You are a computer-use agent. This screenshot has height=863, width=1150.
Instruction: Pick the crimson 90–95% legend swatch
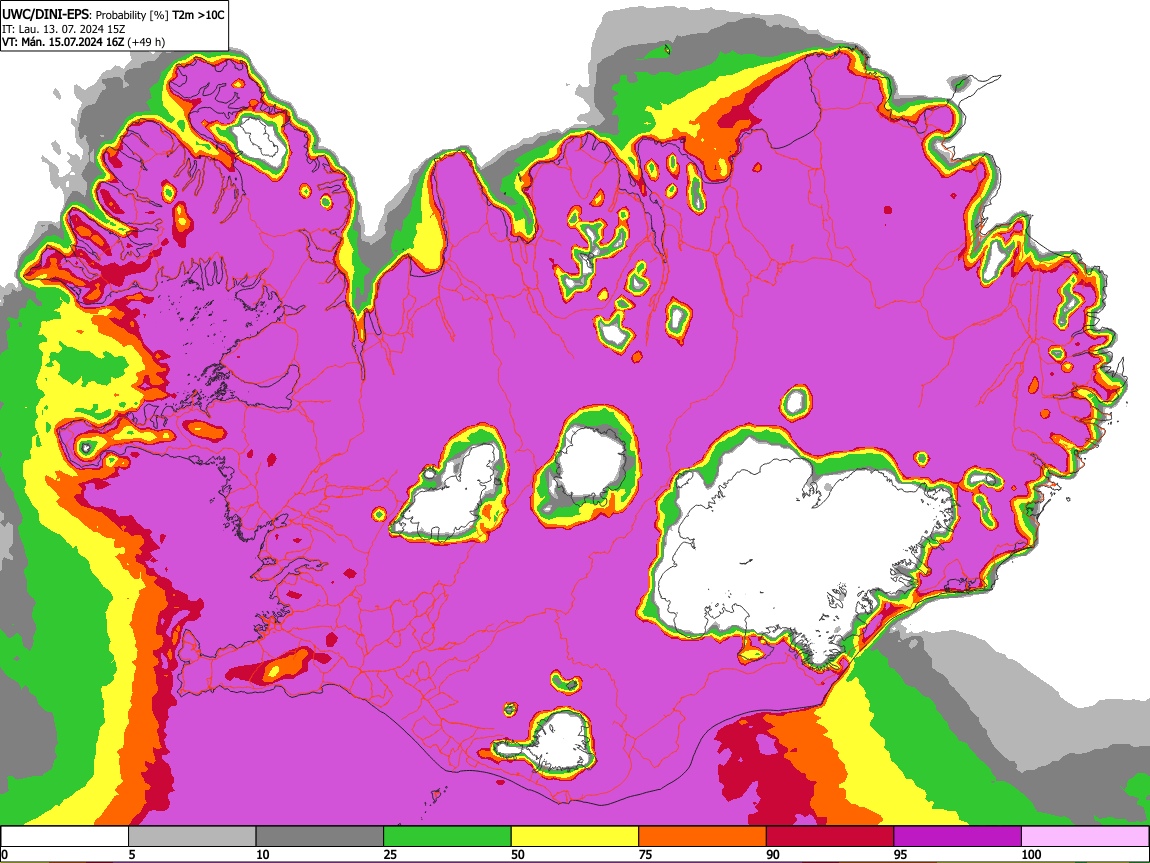(830, 836)
